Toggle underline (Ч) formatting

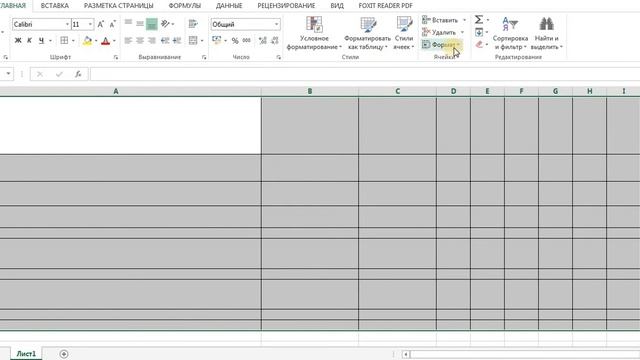[41, 40]
